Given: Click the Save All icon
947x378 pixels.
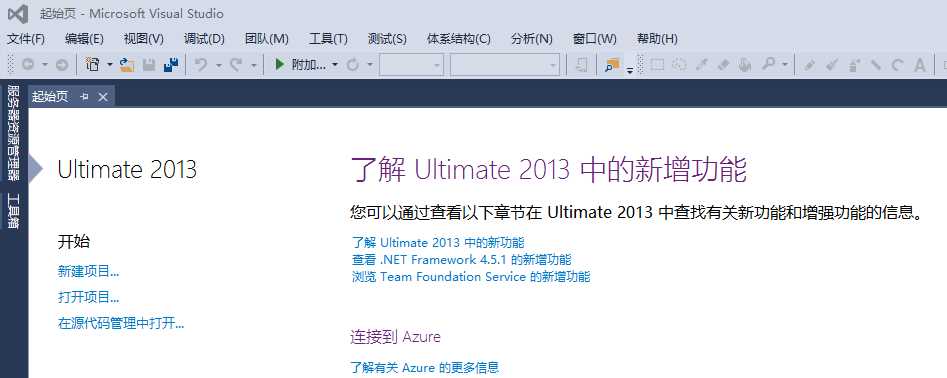Looking at the screenshot, I should tap(171, 65).
